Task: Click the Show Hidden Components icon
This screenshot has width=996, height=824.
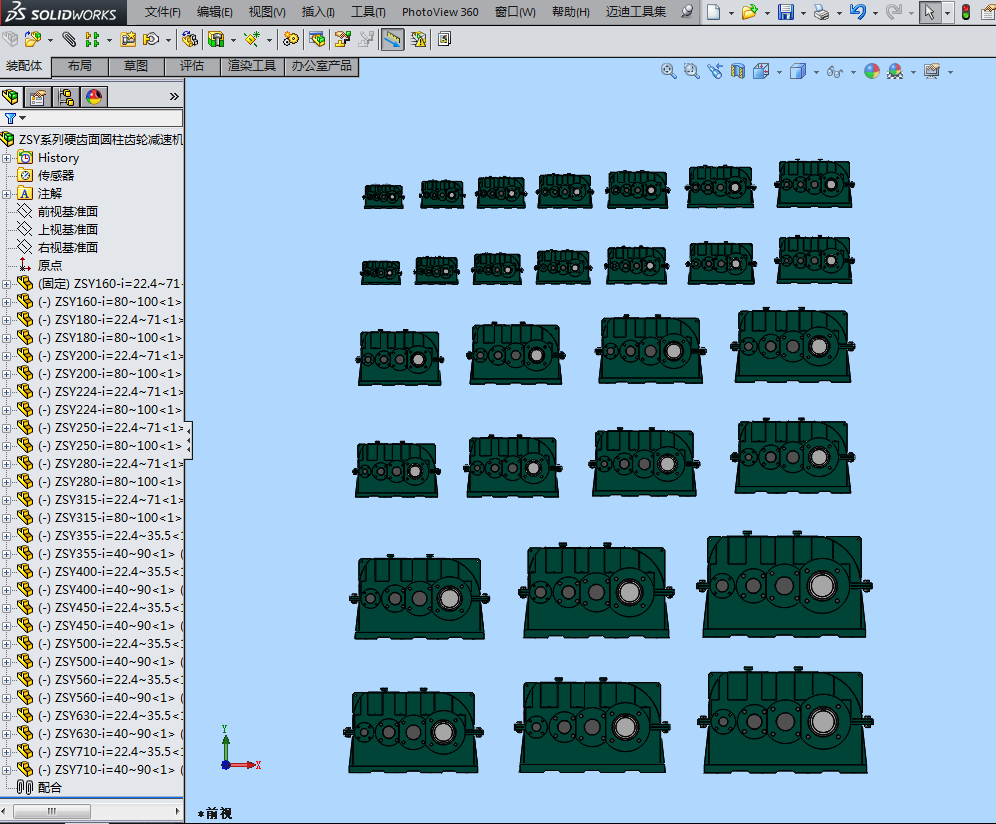Action: pos(189,39)
